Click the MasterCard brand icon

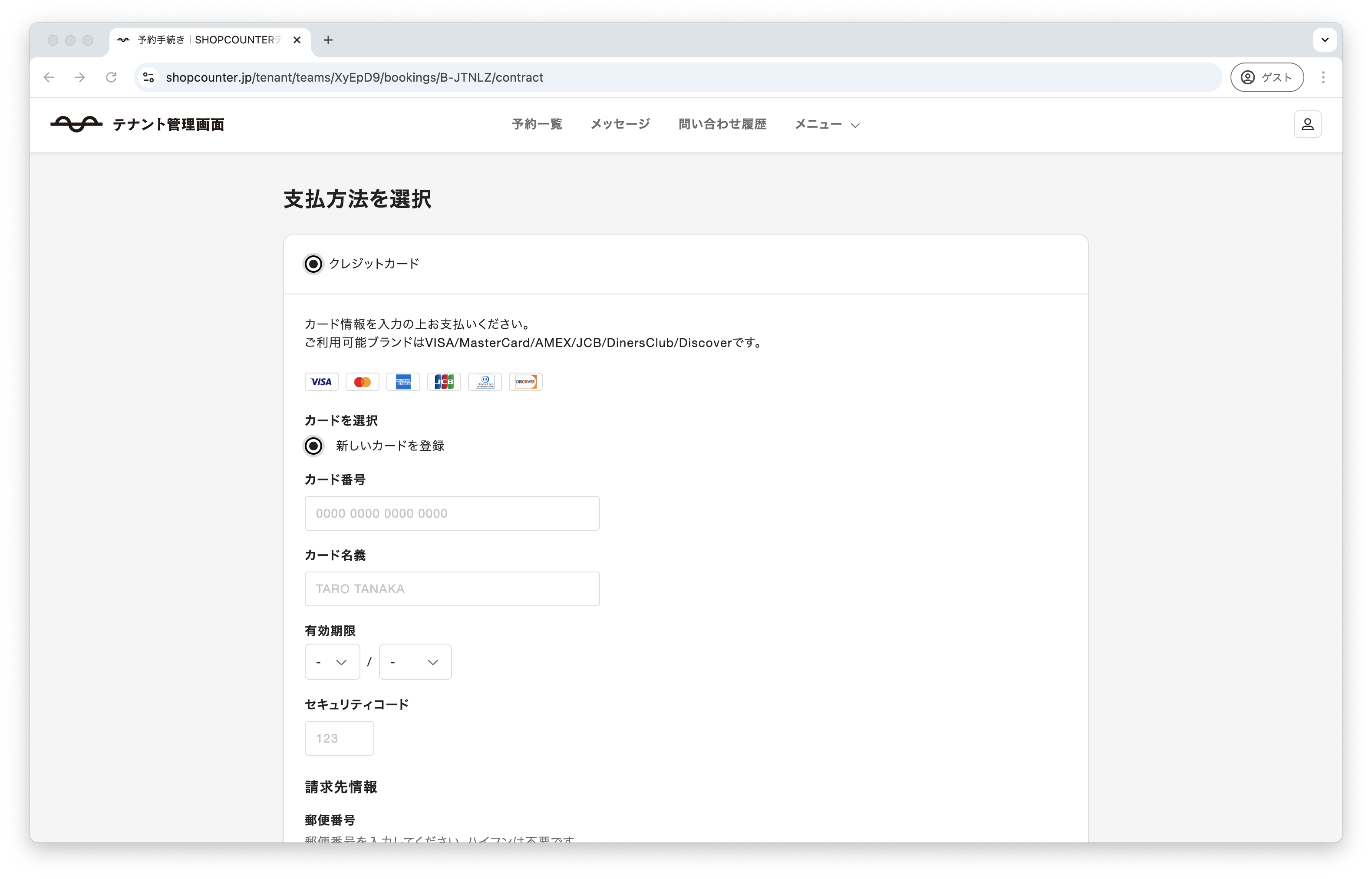(x=362, y=382)
